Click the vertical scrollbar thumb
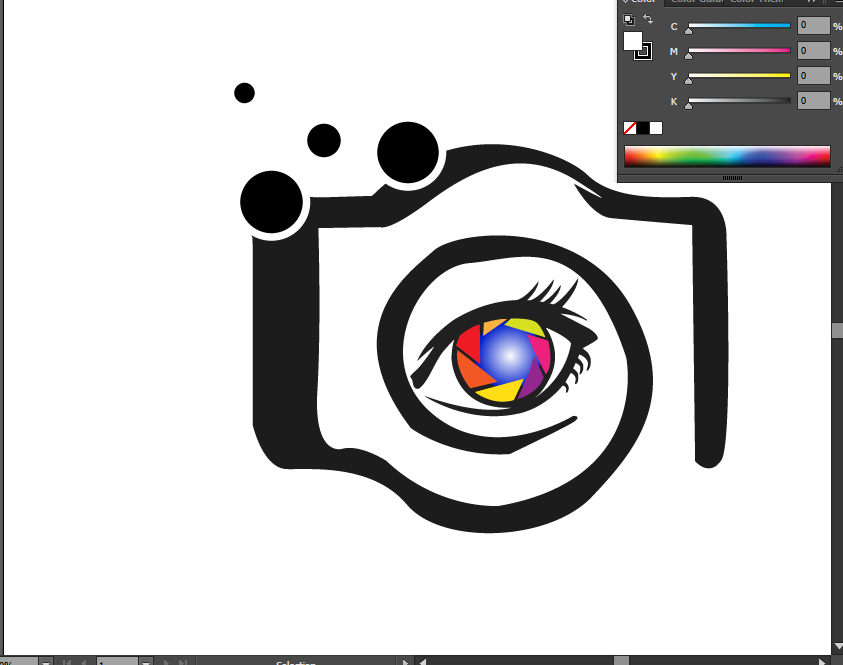The width and height of the screenshot is (843, 665). coord(837,331)
